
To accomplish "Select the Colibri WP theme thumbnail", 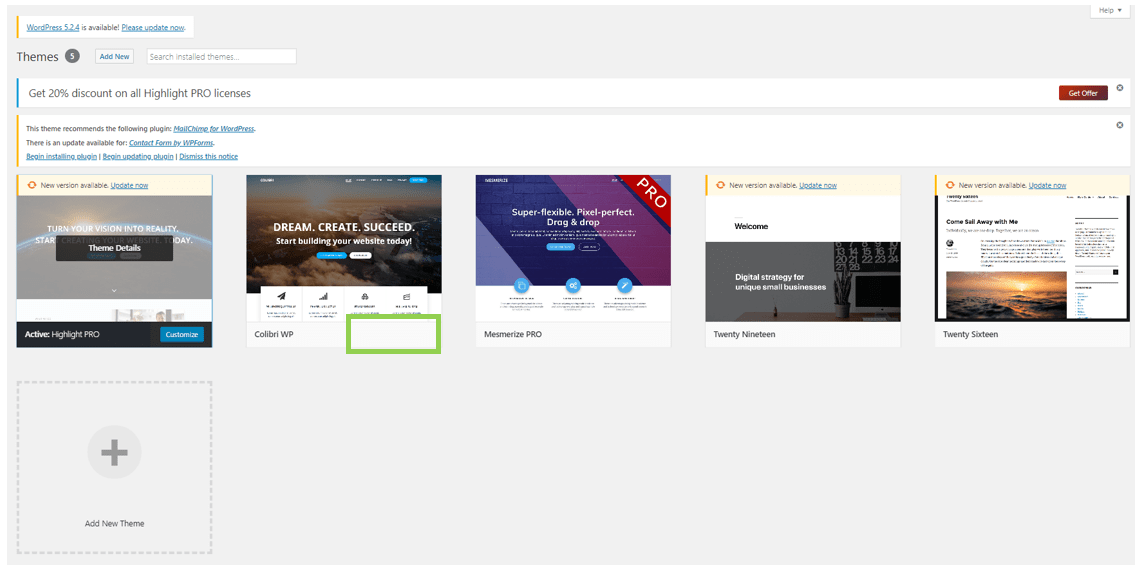I will coord(343,248).
